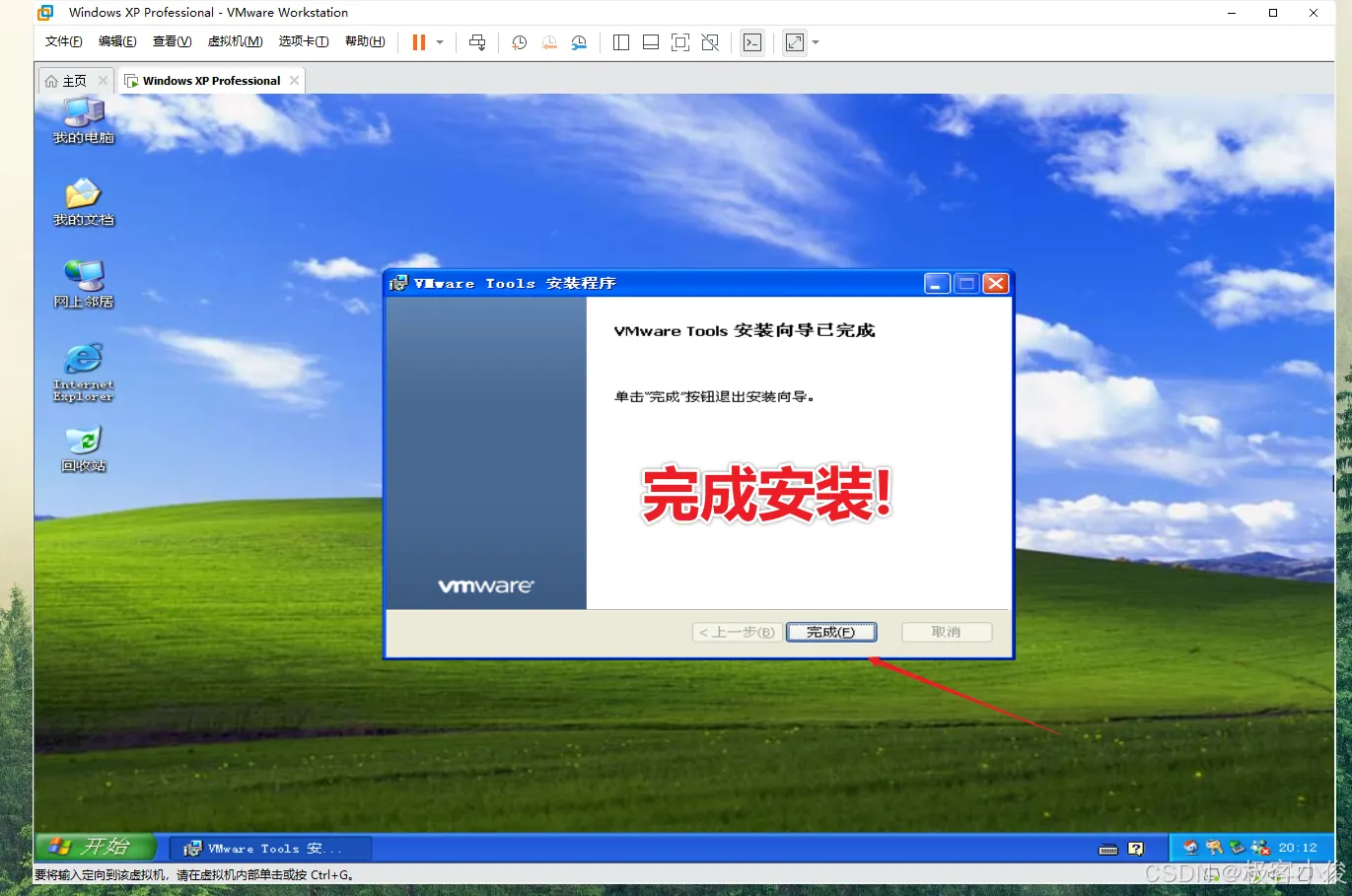This screenshot has width=1352, height=896.
Task: Open the 虚拟机(M) menu
Action: (235, 41)
